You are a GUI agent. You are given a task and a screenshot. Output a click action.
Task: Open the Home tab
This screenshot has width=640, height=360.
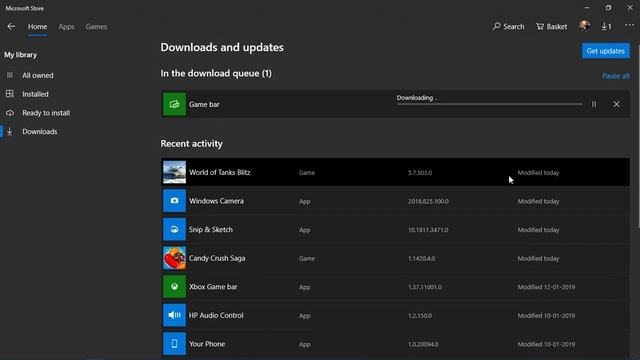tap(37, 27)
